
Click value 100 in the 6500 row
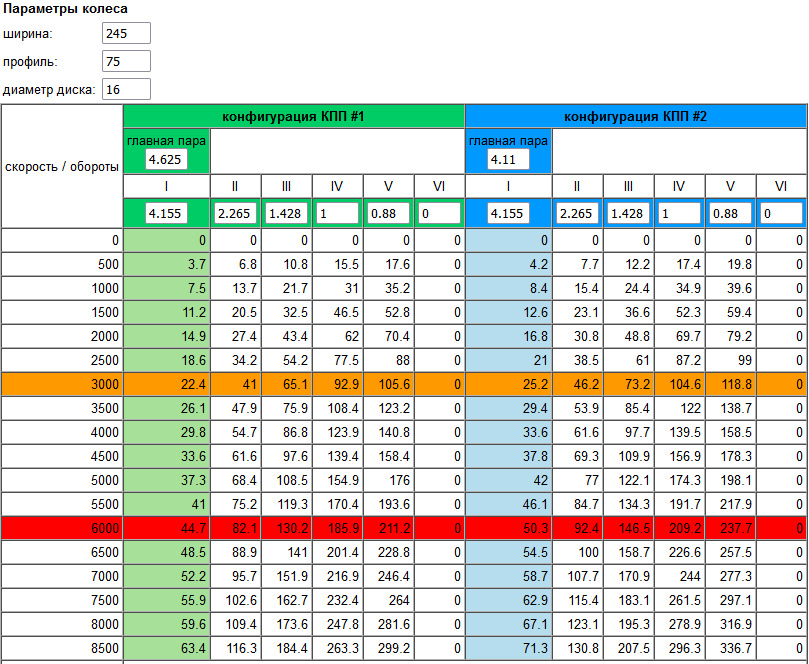pos(588,553)
